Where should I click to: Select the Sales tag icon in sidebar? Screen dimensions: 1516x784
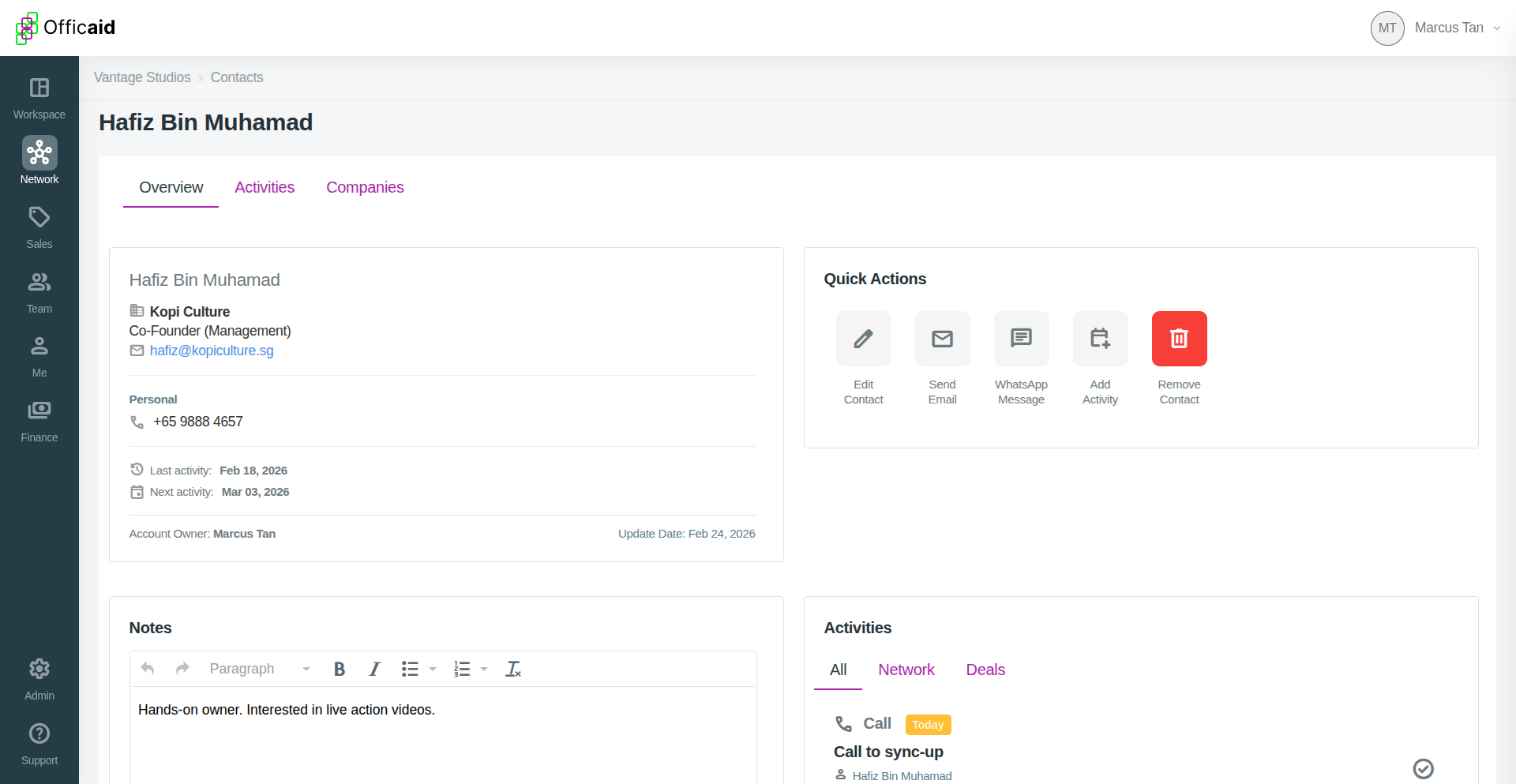coord(39,218)
